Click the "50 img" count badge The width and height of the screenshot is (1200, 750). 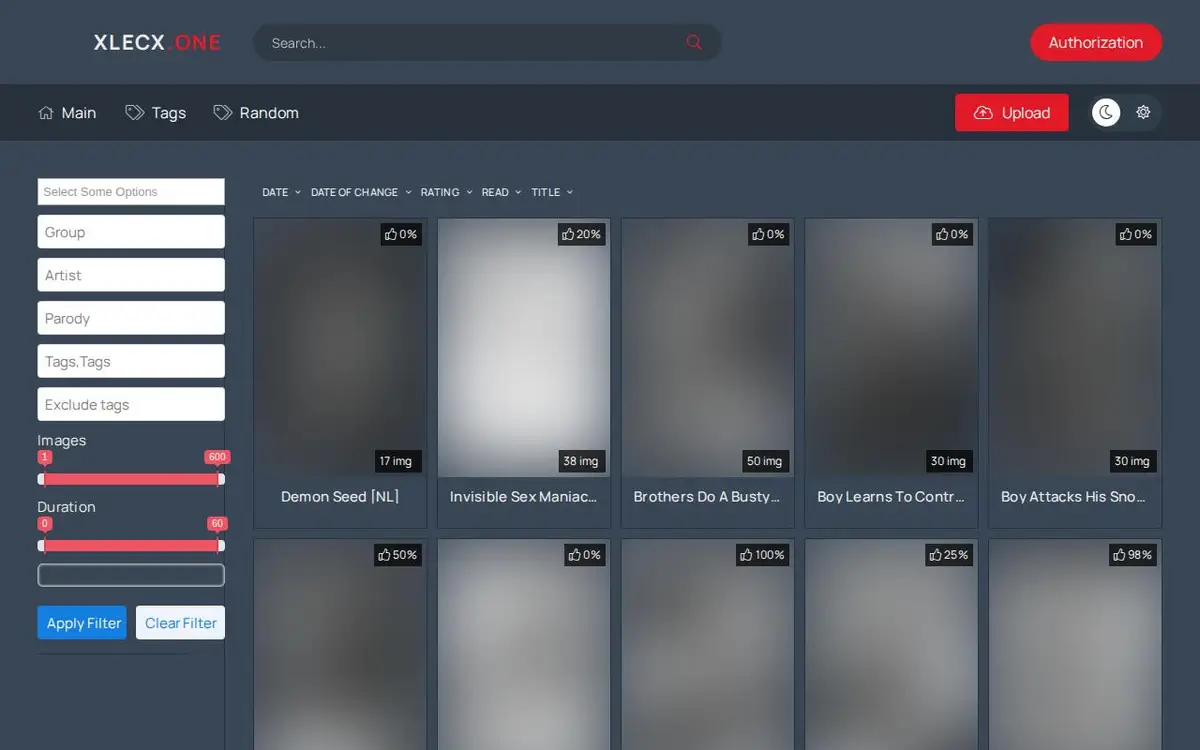[x=764, y=461]
